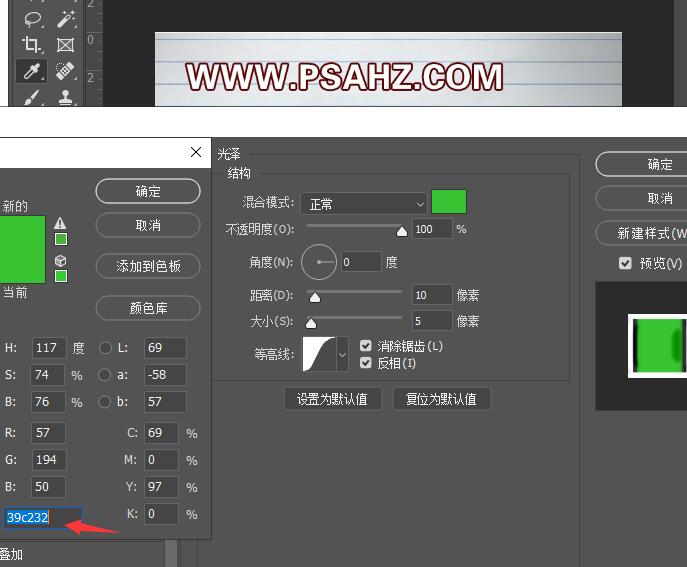The image size is (687, 567).
Task: Click the new color green preview
Action: 22,233
